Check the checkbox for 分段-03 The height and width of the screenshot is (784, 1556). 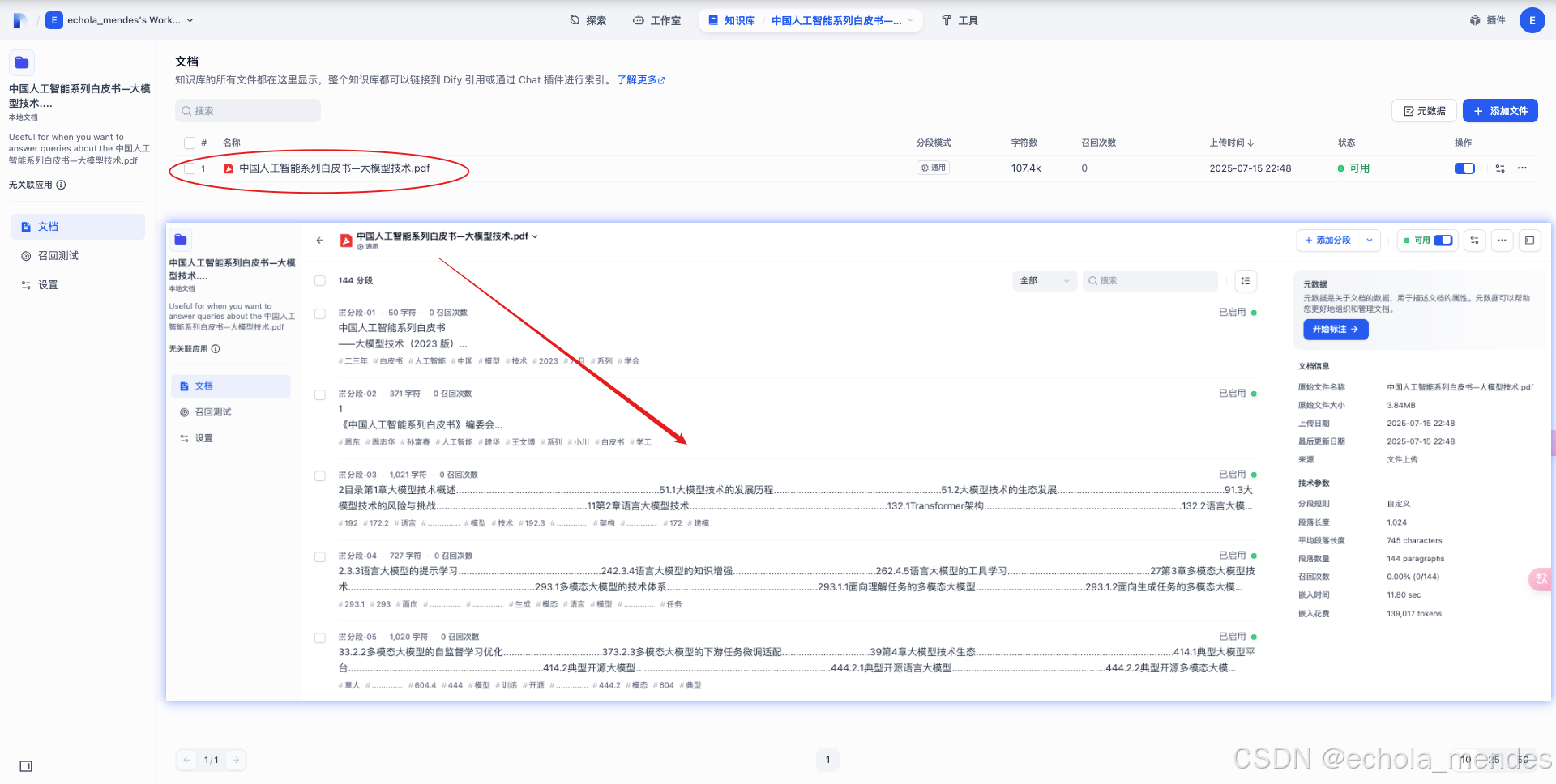320,475
